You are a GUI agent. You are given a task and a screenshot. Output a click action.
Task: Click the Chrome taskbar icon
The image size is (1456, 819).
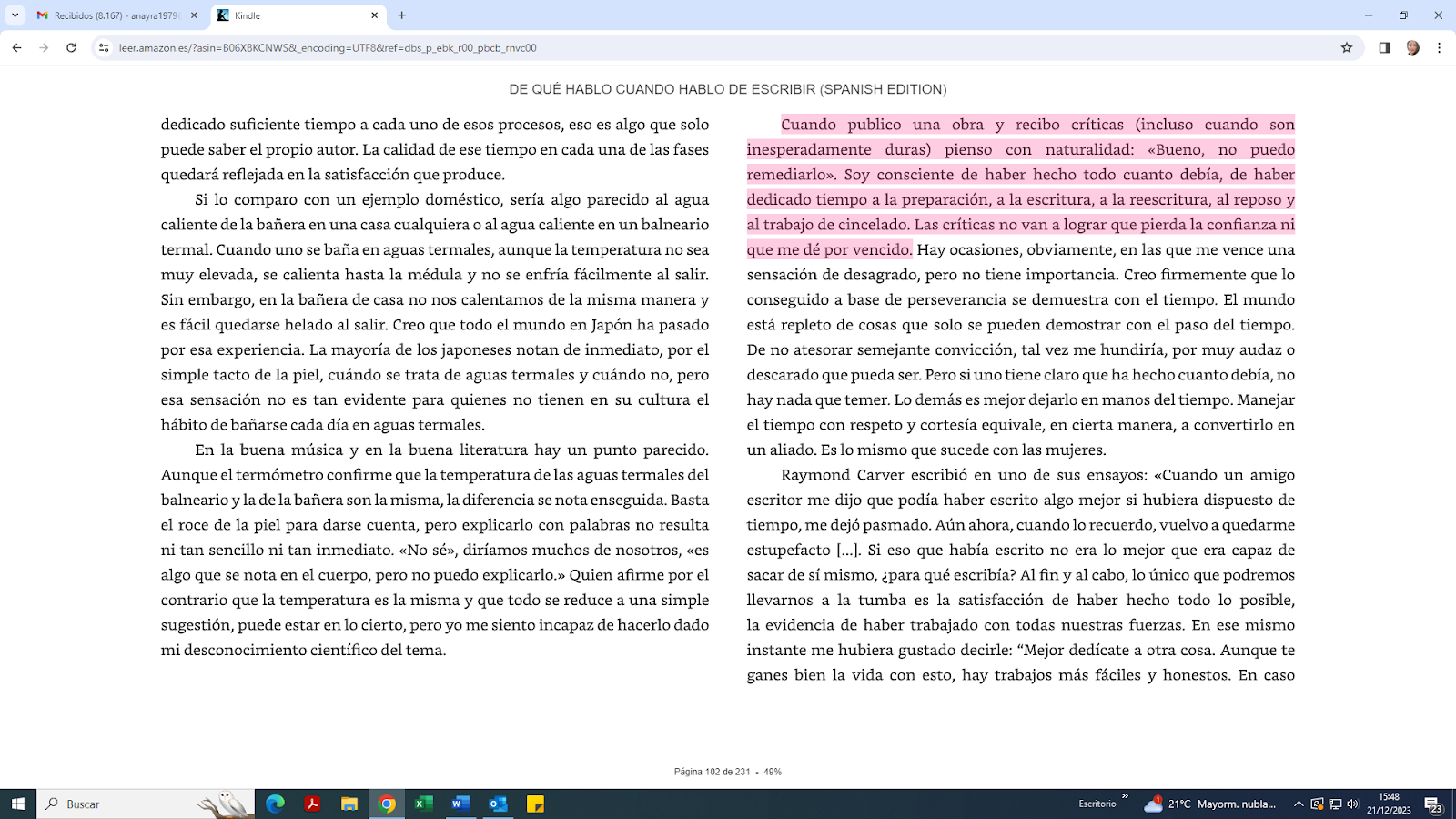(x=387, y=804)
